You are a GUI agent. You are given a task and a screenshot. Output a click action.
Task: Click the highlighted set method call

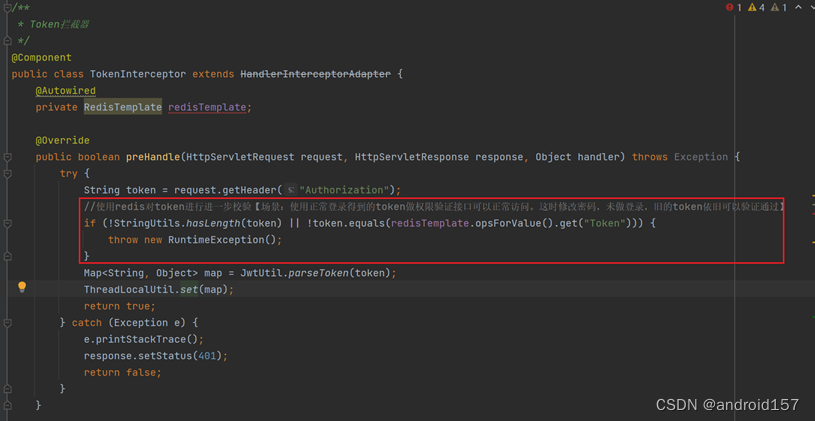pyautogui.click(x=189, y=290)
